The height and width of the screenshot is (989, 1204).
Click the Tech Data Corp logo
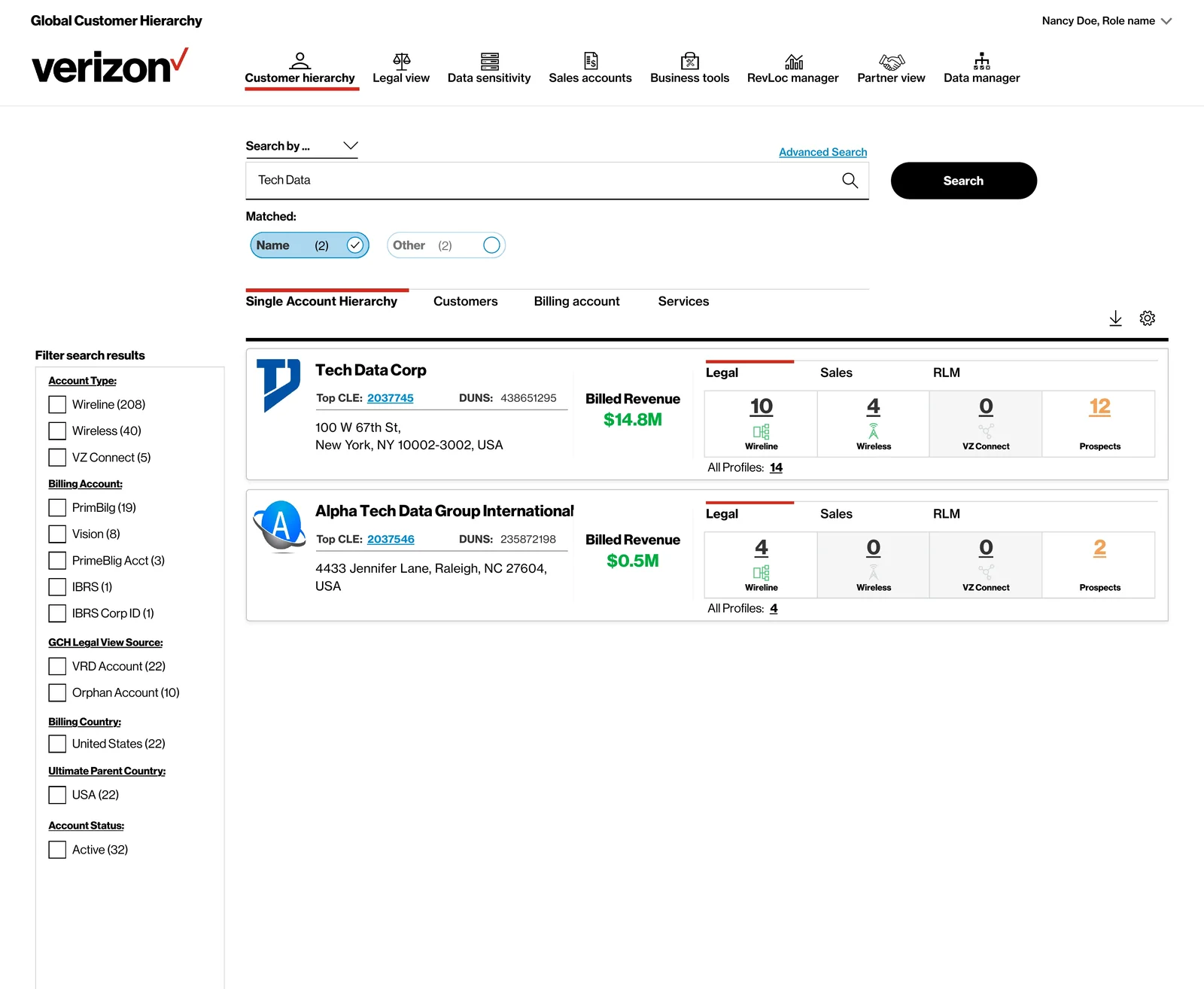click(278, 385)
